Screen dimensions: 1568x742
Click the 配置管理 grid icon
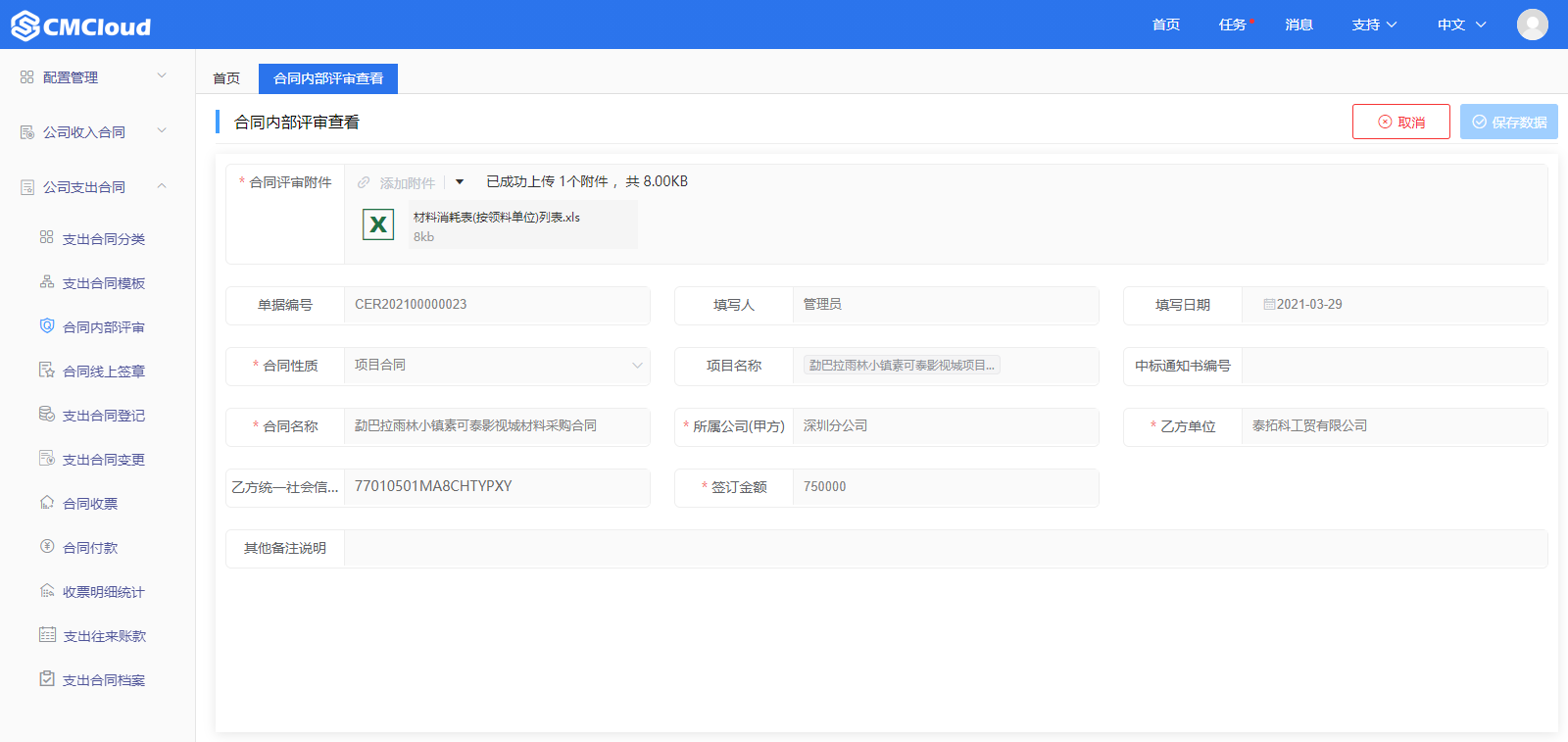point(26,76)
